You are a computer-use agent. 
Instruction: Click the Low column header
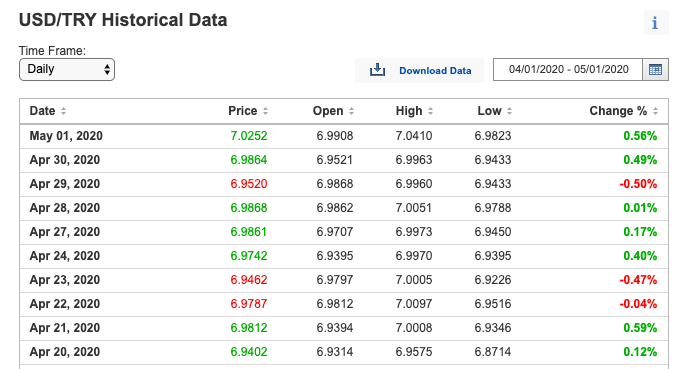[x=489, y=111]
